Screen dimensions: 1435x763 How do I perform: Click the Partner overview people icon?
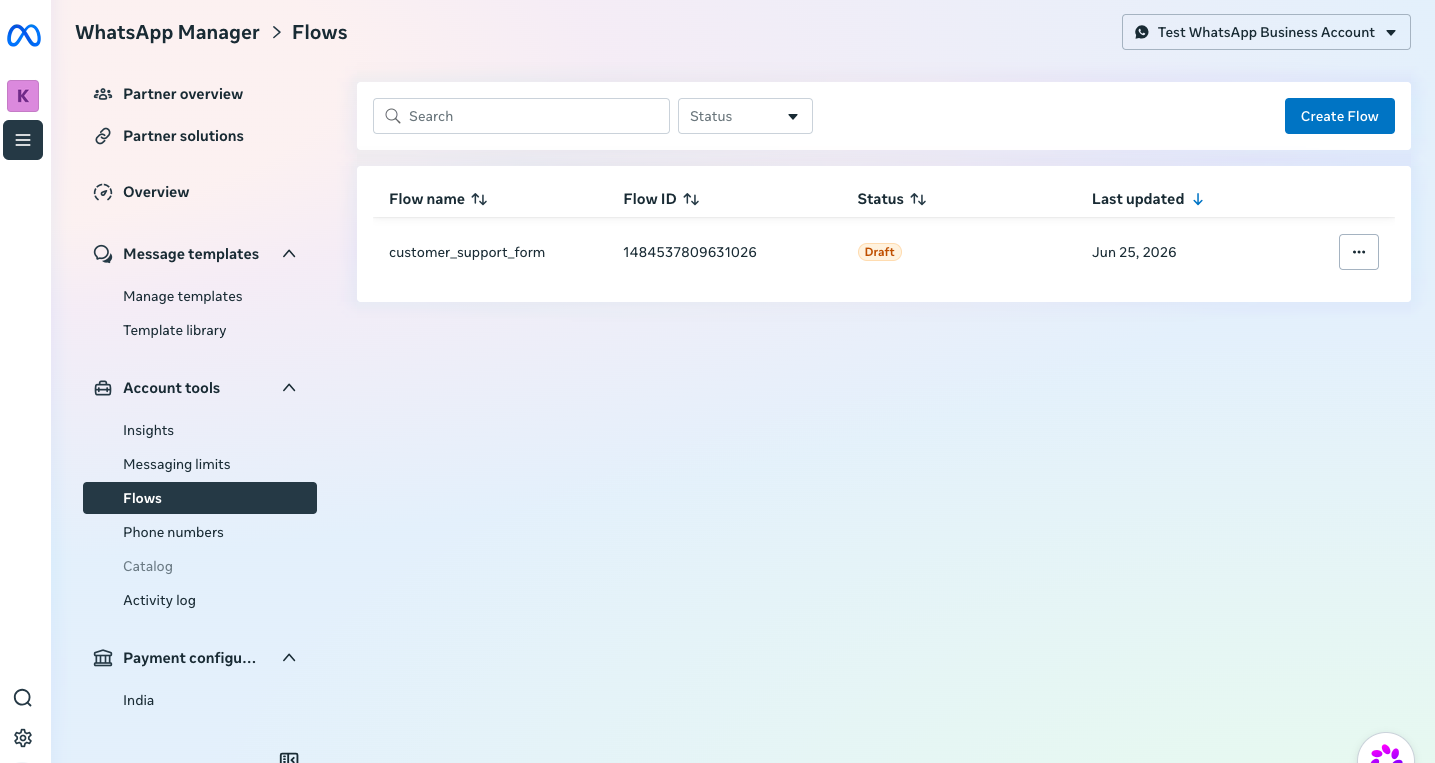(102, 94)
